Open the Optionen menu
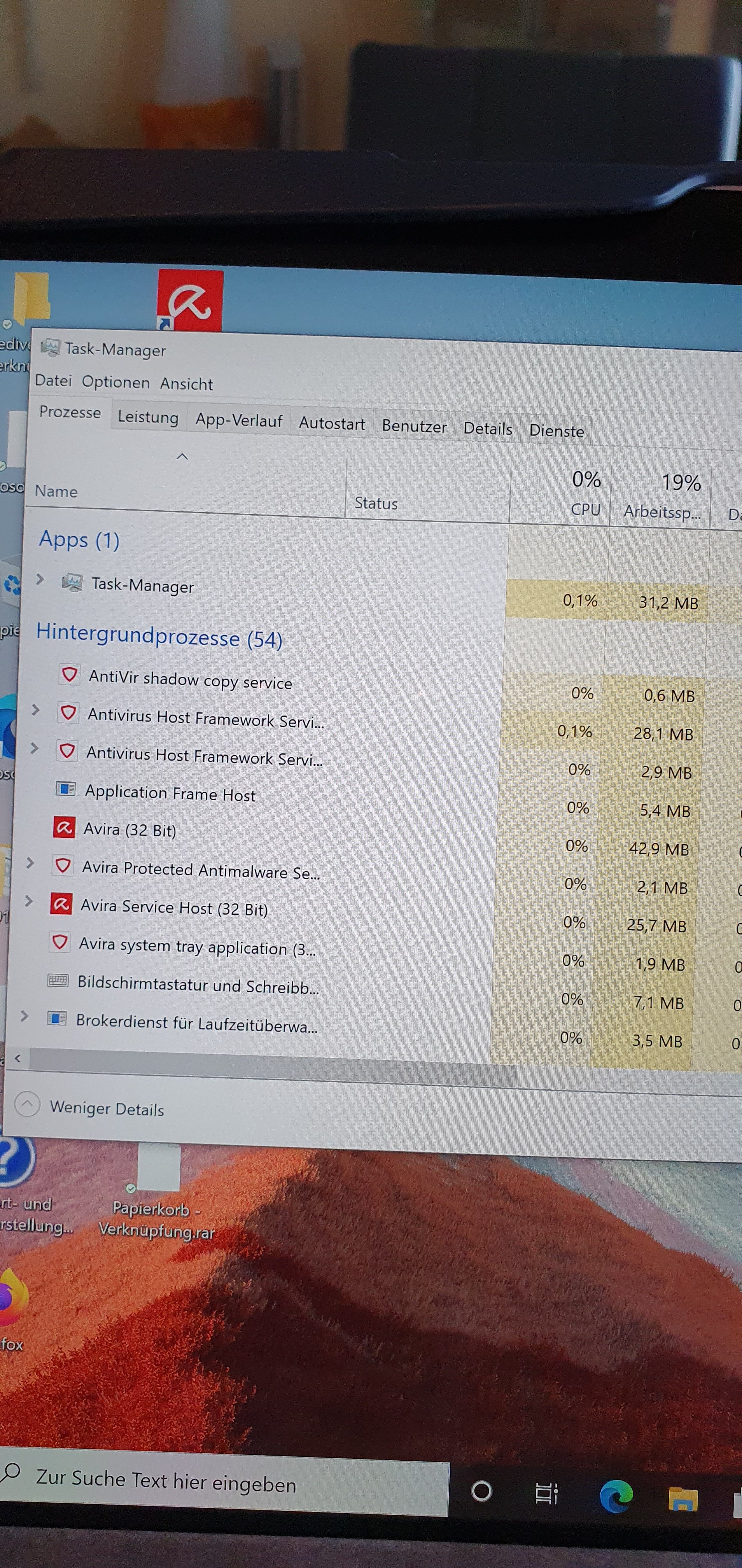The height and width of the screenshot is (1568, 742). click(115, 382)
